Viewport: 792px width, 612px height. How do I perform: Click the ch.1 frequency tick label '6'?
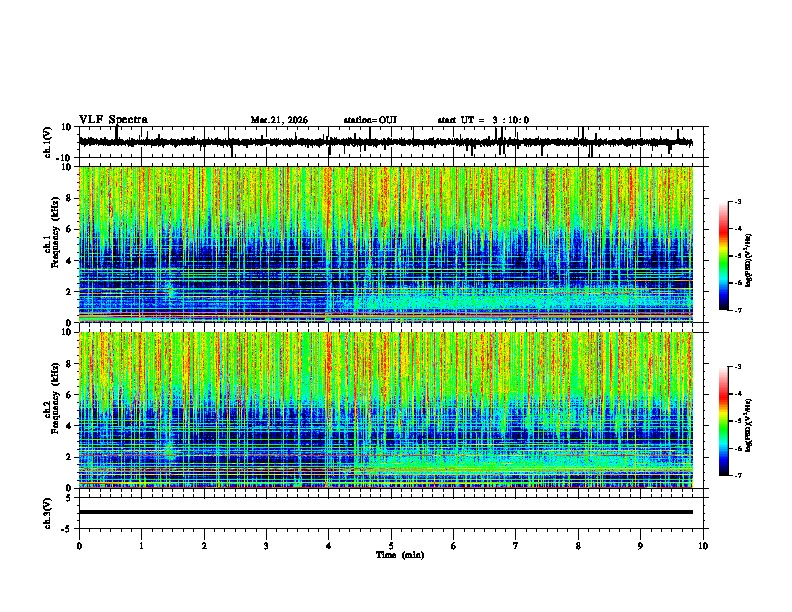click(69, 229)
